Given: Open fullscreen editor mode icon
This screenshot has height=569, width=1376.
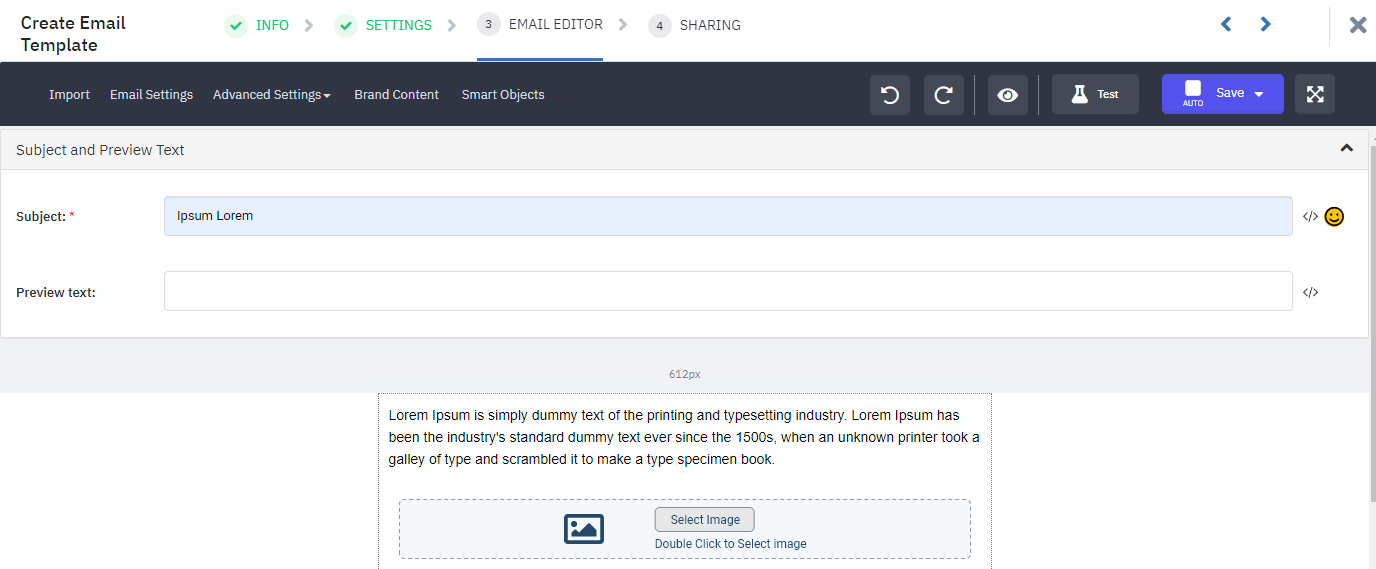Looking at the screenshot, I should pos(1315,94).
